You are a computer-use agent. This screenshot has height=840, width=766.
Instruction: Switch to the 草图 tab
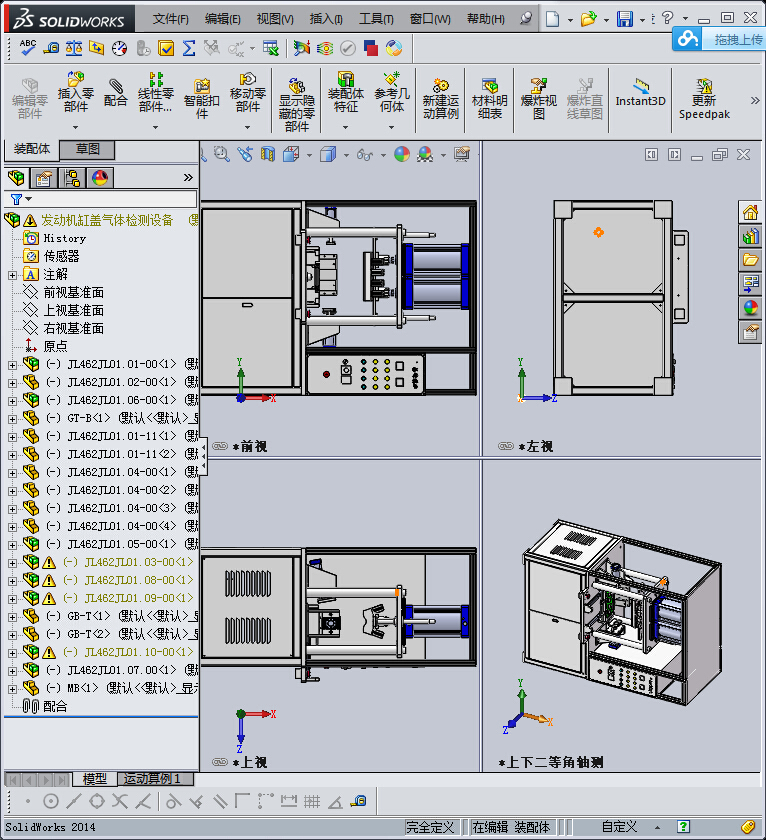(87, 149)
